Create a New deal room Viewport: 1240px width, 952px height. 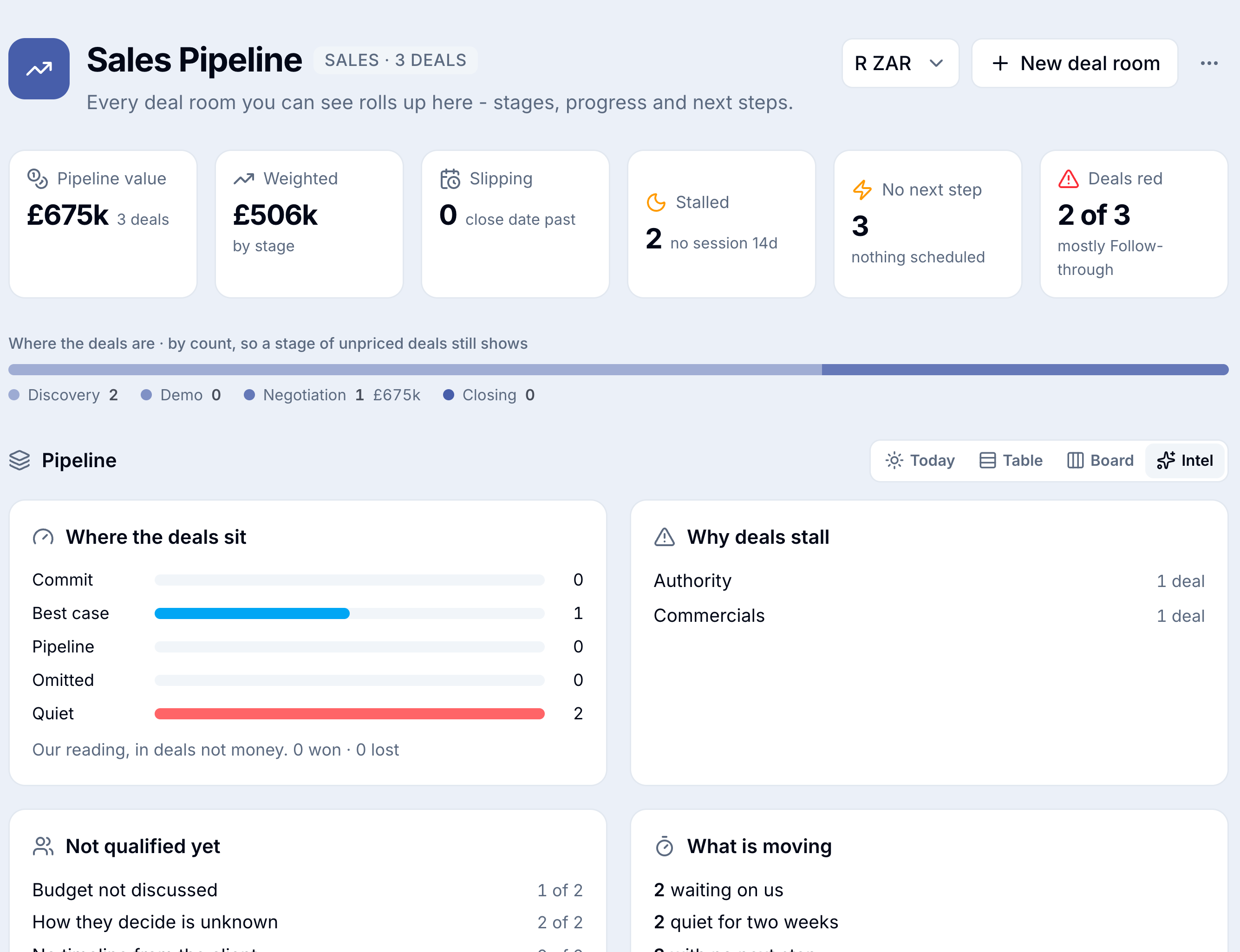click(x=1075, y=63)
